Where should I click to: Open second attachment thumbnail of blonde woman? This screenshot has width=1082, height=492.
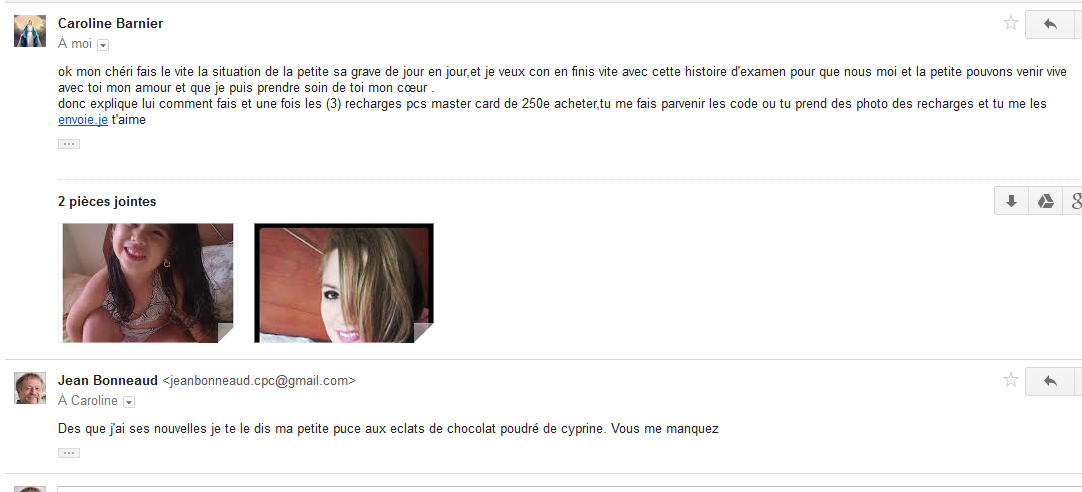click(344, 283)
